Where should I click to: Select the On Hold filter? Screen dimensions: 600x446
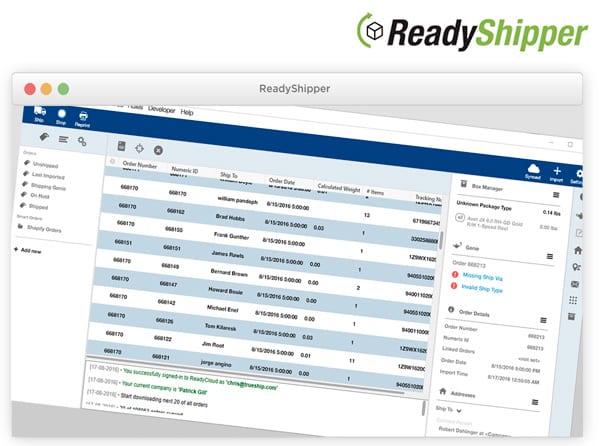tap(40, 196)
